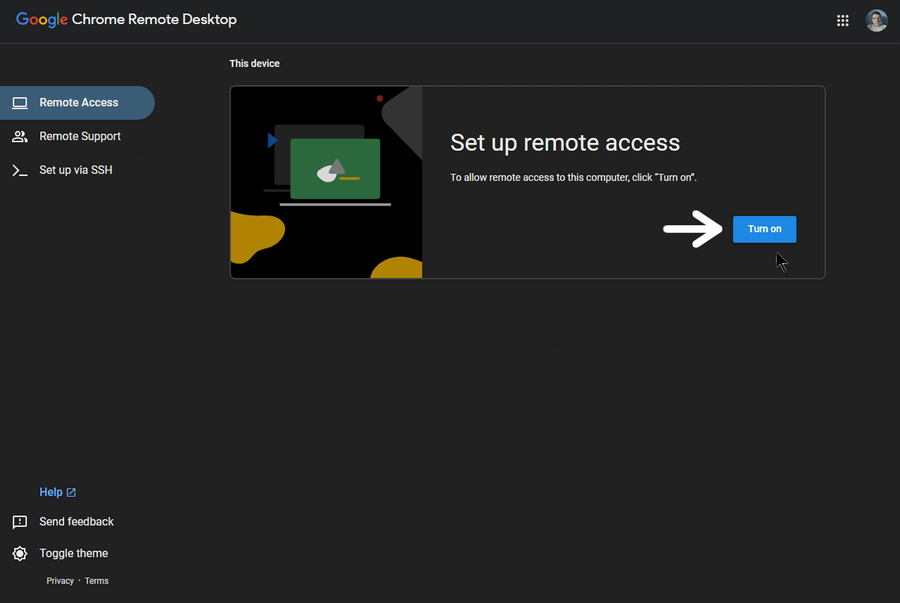Screen dimensions: 900x603
Task: Click the To allow remote access instruction text
Action: (573, 177)
